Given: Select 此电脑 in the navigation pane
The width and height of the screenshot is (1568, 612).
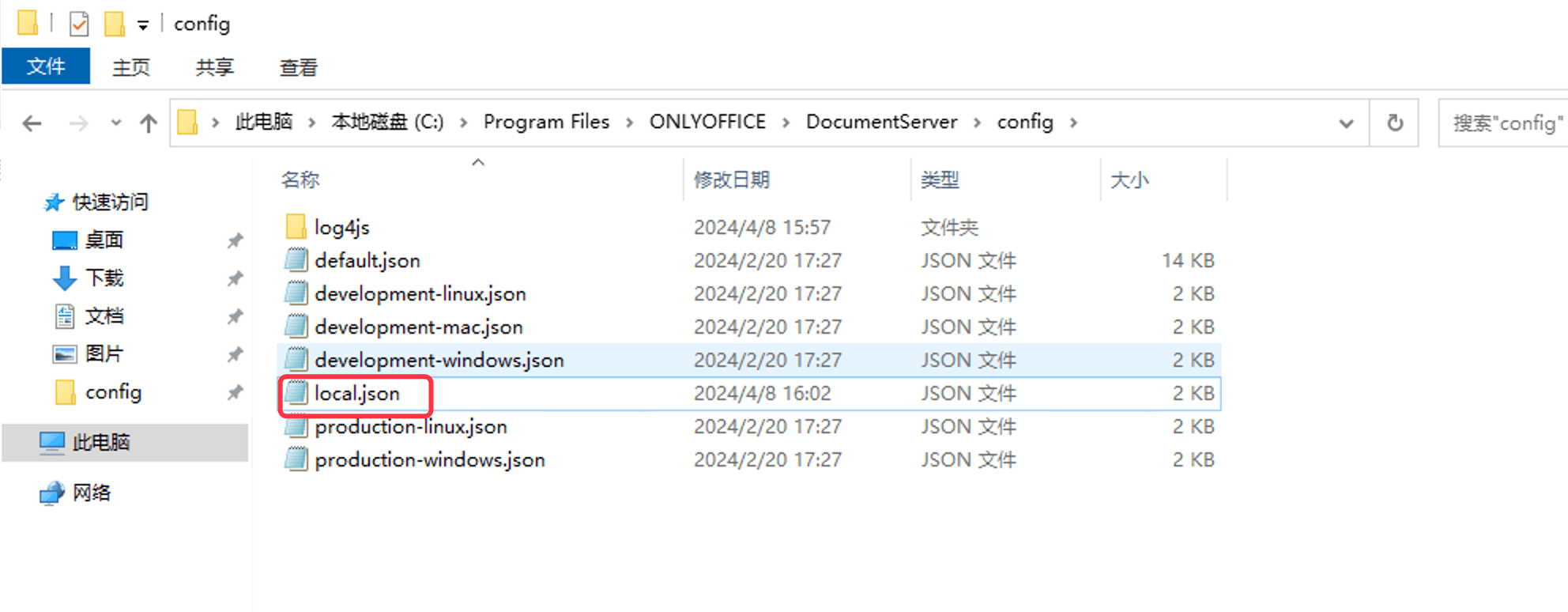Looking at the screenshot, I should click(x=100, y=442).
